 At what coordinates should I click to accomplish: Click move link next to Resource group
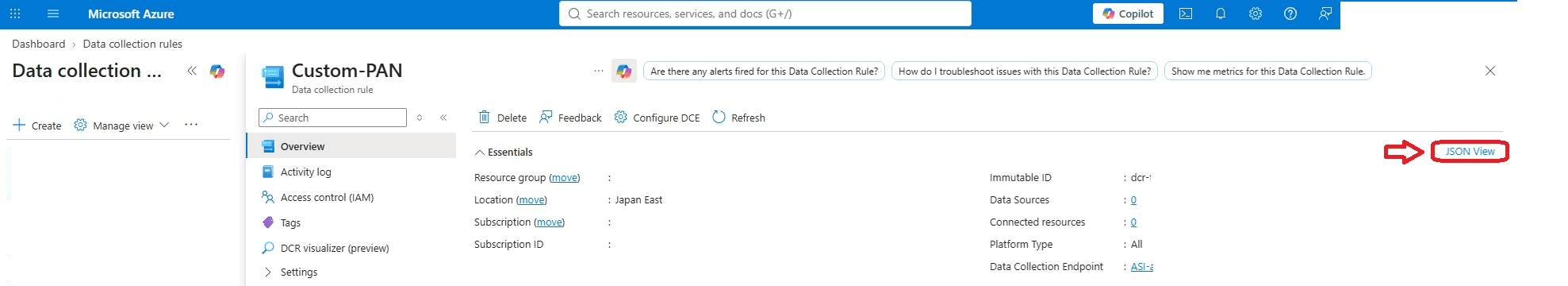pos(564,178)
